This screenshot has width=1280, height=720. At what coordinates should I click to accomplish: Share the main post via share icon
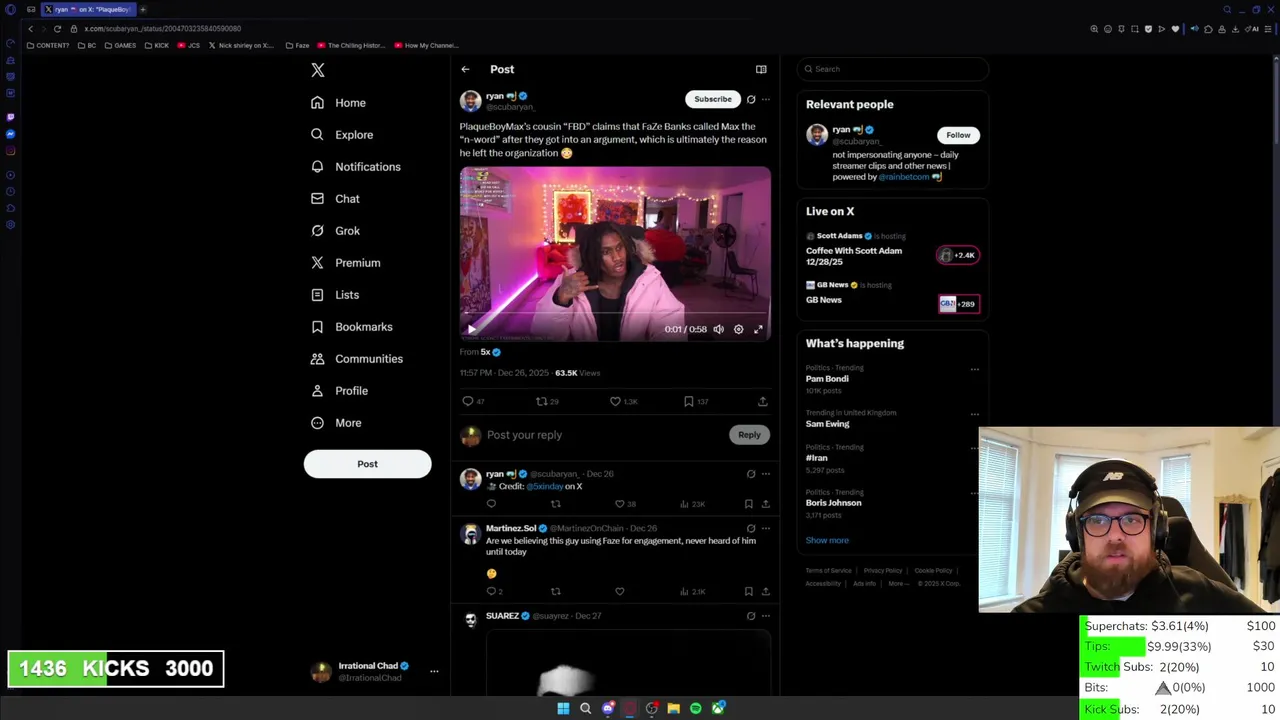(763, 401)
